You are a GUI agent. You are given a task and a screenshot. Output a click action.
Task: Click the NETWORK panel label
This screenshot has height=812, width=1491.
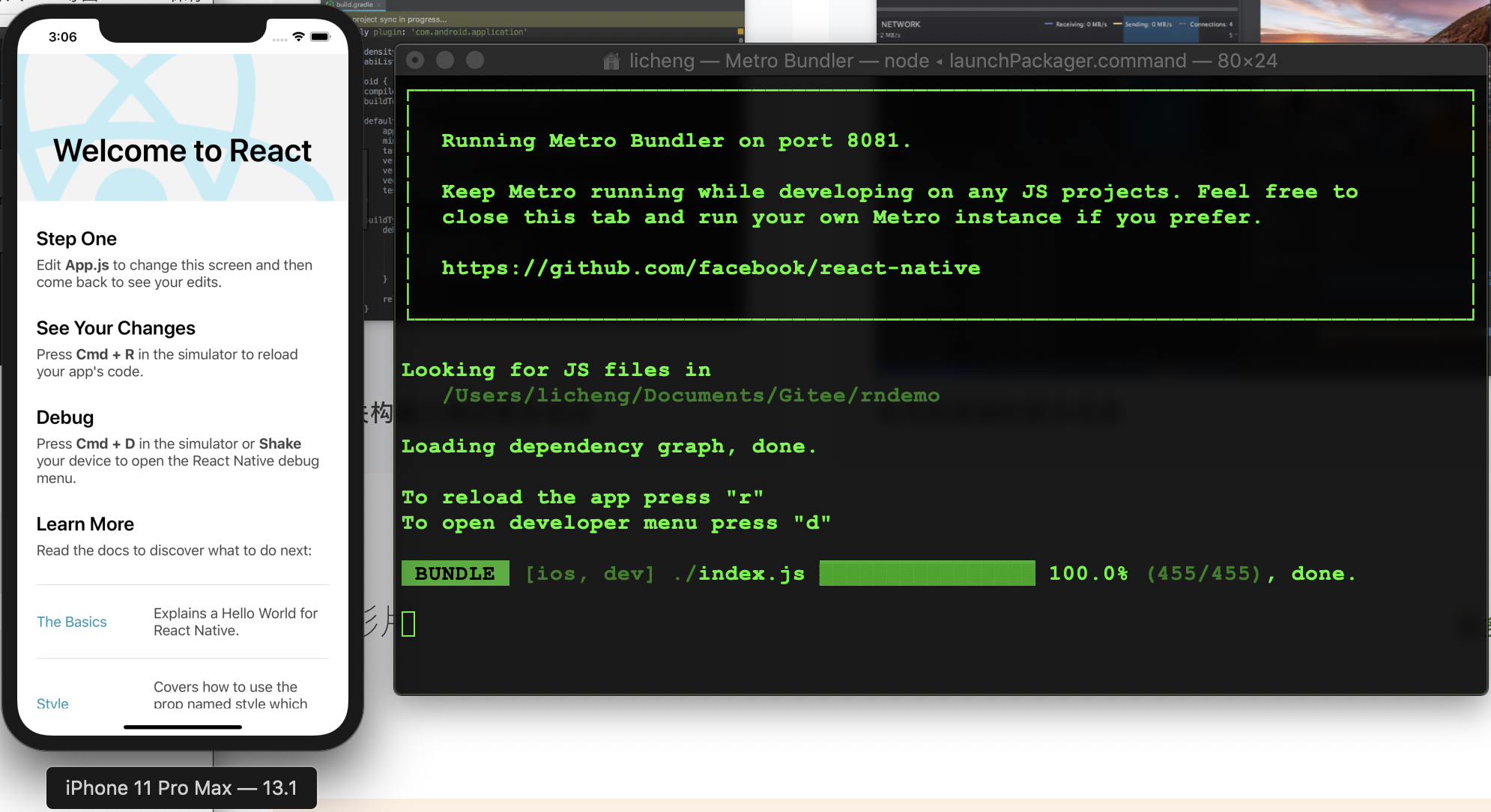click(x=901, y=24)
